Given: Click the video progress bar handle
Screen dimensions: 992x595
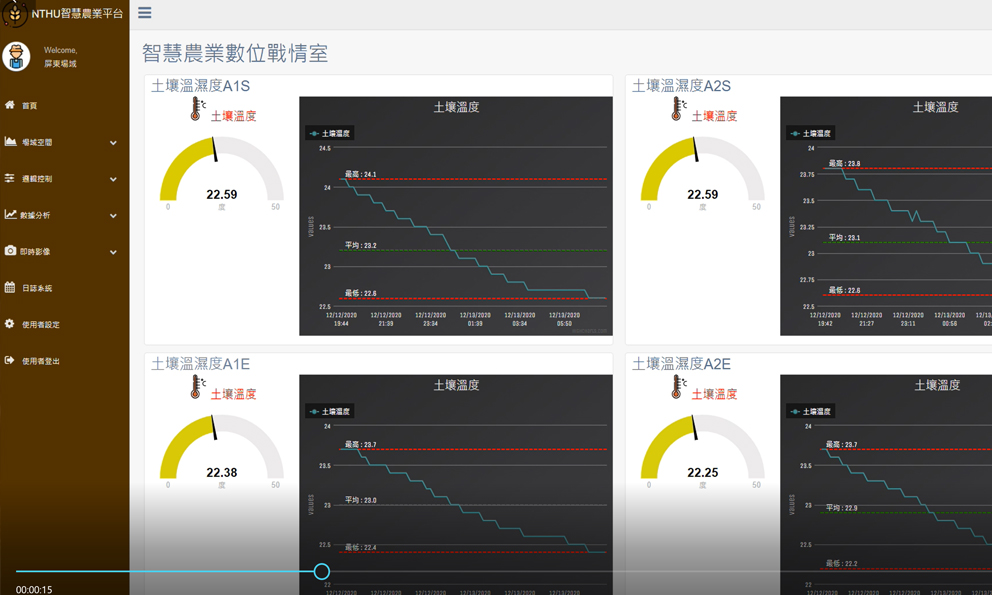Looking at the screenshot, I should pos(321,571).
